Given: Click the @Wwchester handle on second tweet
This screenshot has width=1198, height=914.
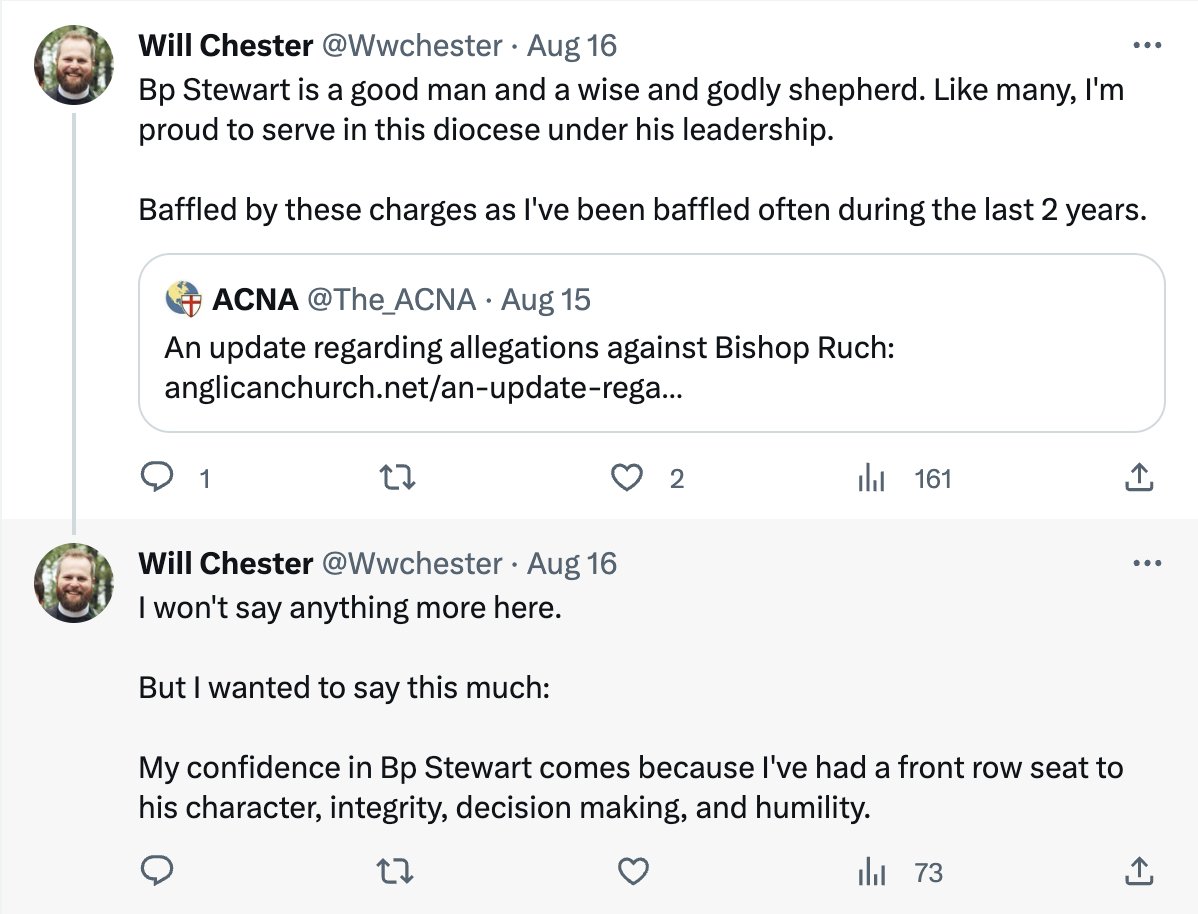Looking at the screenshot, I should coord(412,564).
